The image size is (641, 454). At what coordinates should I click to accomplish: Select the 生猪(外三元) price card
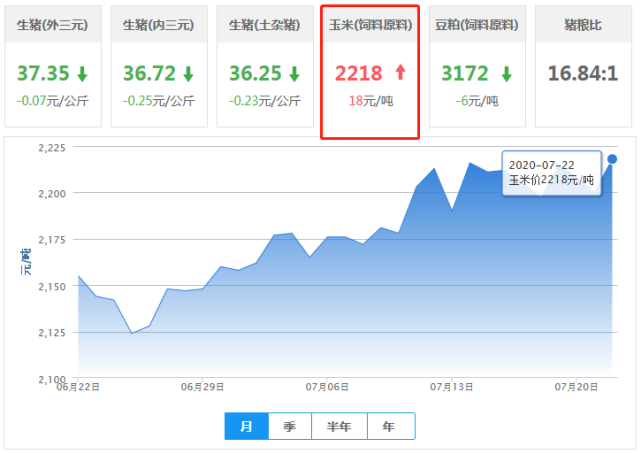pyautogui.click(x=53, y=66)
